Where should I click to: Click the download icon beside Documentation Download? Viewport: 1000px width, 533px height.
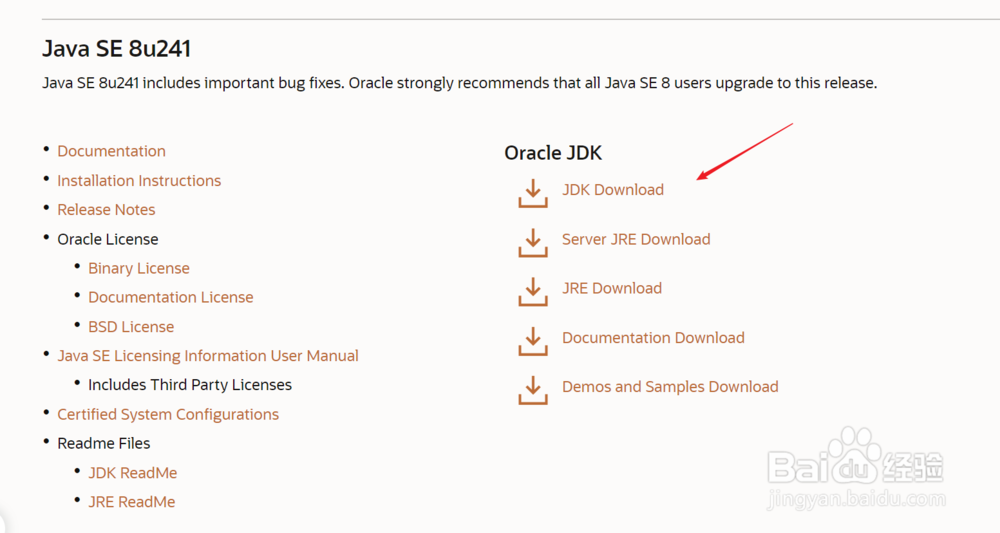coord(533,340)
